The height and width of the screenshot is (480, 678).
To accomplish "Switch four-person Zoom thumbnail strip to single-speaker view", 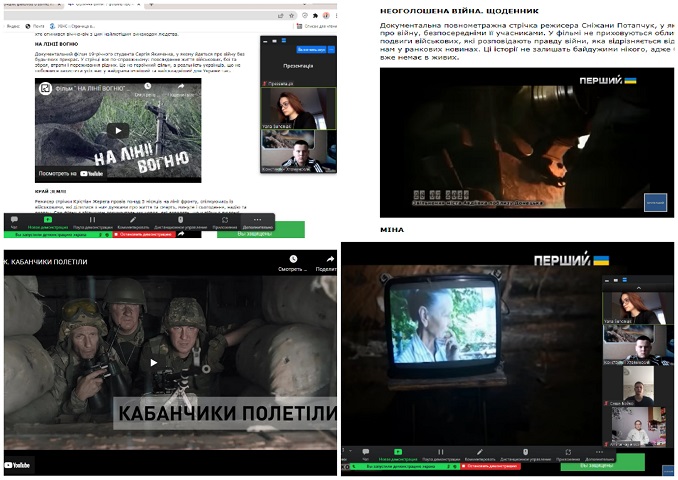I will pyautogui.click(x=616, y=280).
